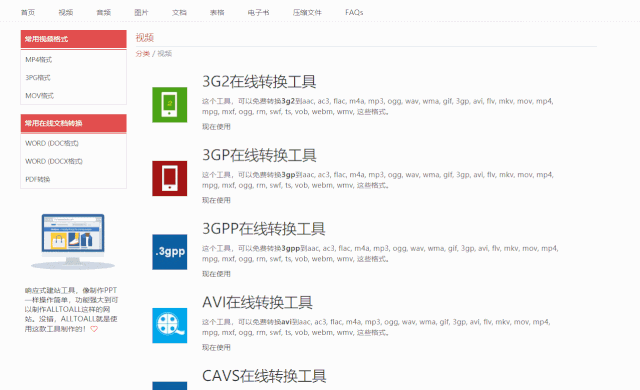Click the dark red 3GP phone icon
Viewport: 640px width, 390px height.
[x=170, y=178]
